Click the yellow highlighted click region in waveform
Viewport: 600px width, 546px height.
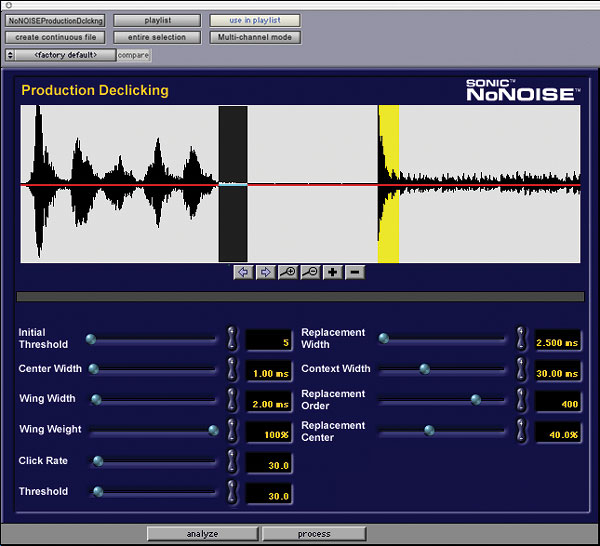389,184
